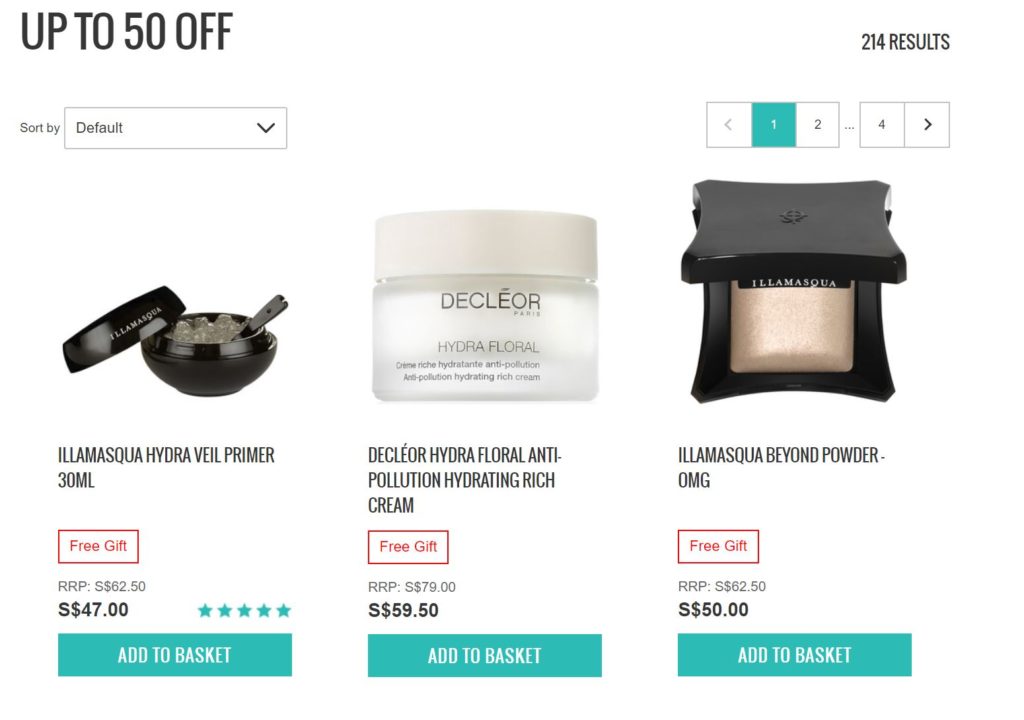Add Illamasqua Beyond Powder OMG to basket
The height and width of the screenshot is (720, 1024).
point(795,655)
